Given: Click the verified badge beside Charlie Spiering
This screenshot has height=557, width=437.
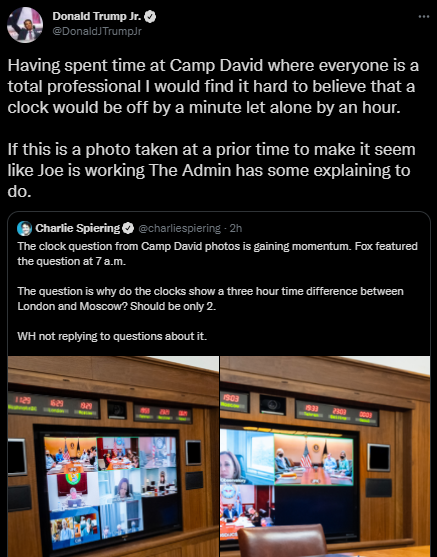Looking at the screenshot, I should point(128,228).
